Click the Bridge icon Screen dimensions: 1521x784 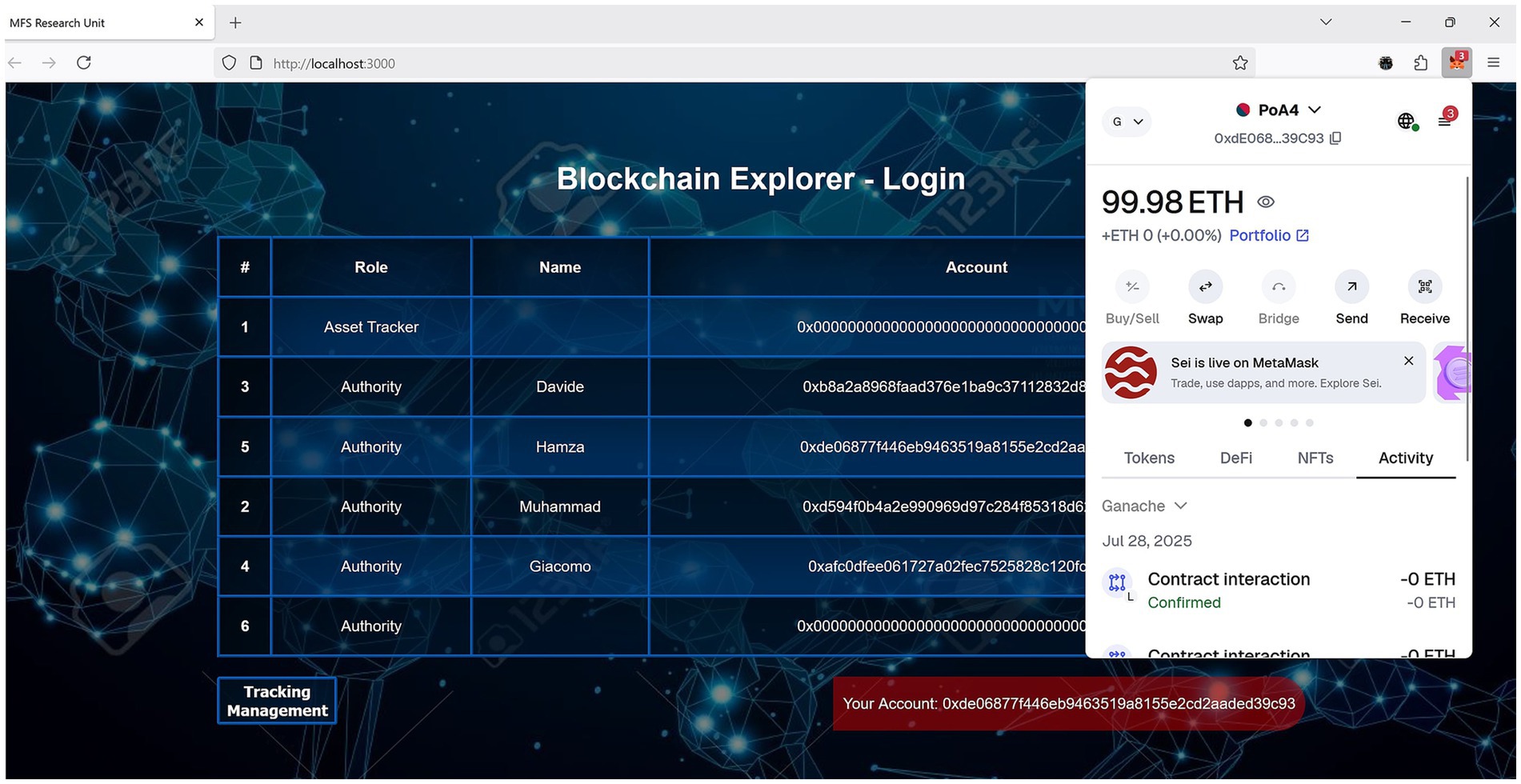click(1277, 286)
